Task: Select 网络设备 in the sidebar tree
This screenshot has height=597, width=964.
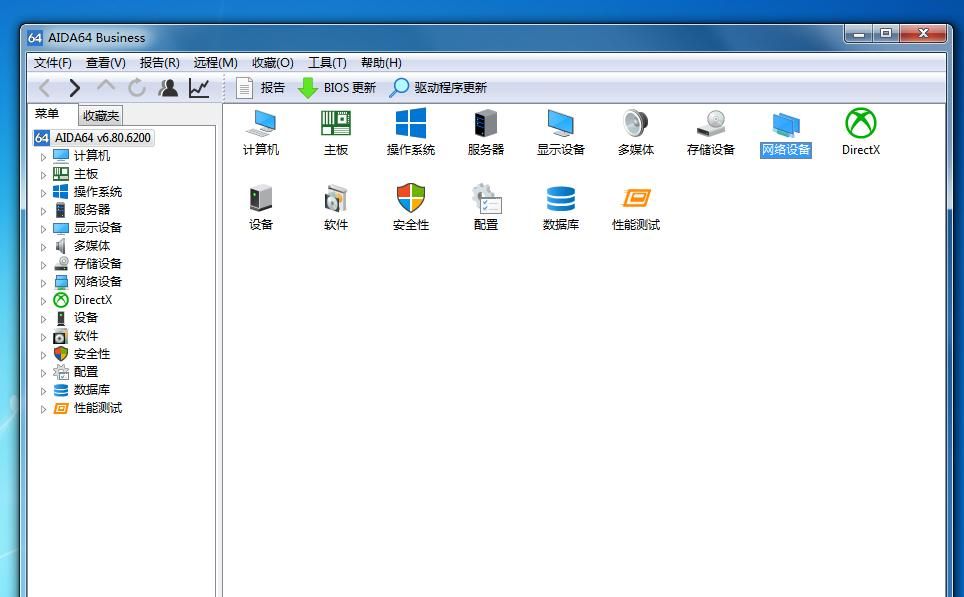Action: point(97,282)
